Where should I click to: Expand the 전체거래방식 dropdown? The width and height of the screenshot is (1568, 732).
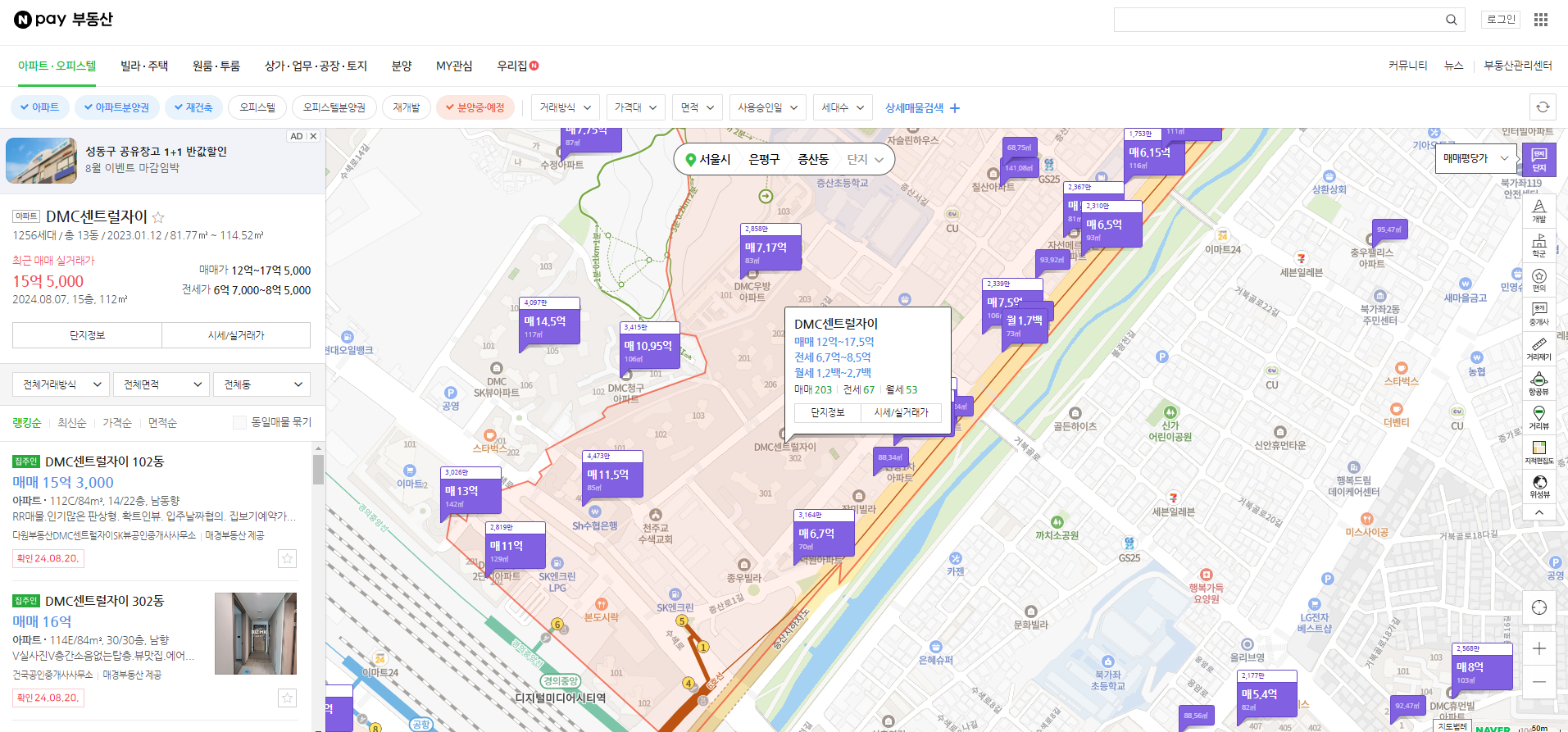coord(61,384)
